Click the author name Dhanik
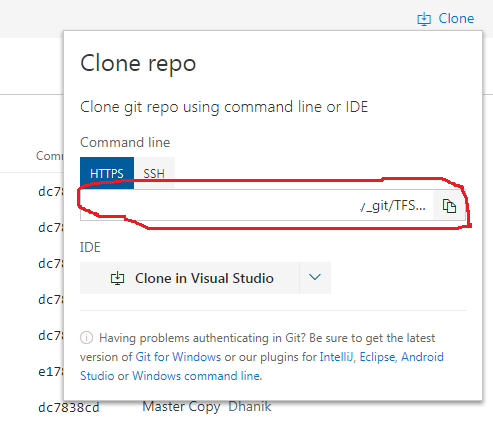Image resolution: width=493 pixels, height=429 pixels. tap(250, 406)
